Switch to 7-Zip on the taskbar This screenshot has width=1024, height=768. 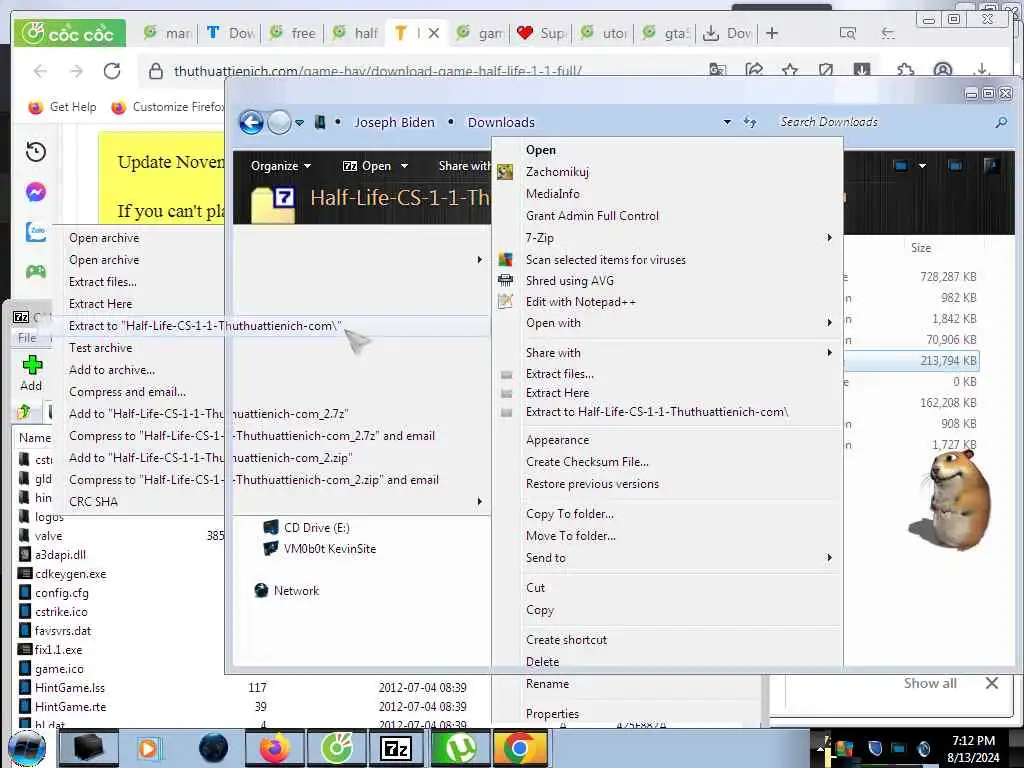pos(398,748)
